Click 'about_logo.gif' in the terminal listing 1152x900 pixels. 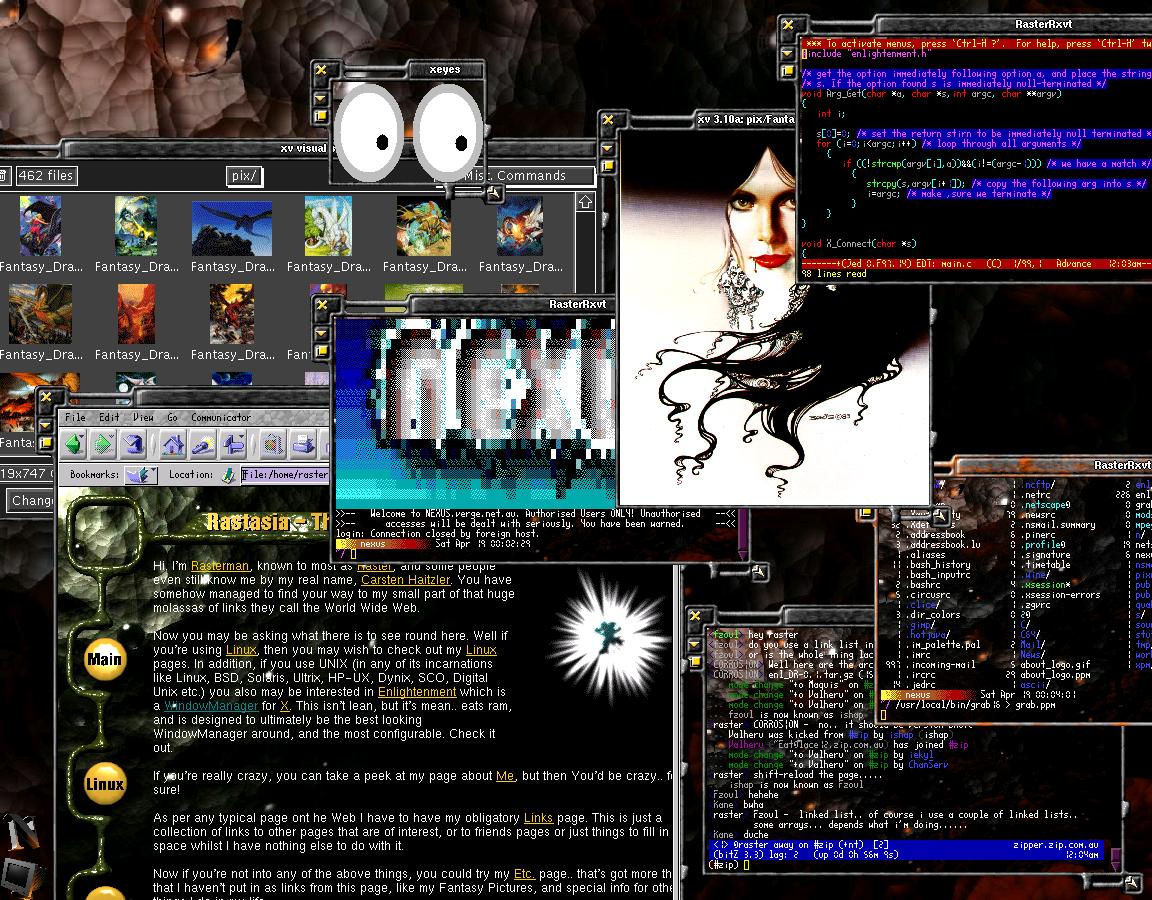(x=1055, y=664)
